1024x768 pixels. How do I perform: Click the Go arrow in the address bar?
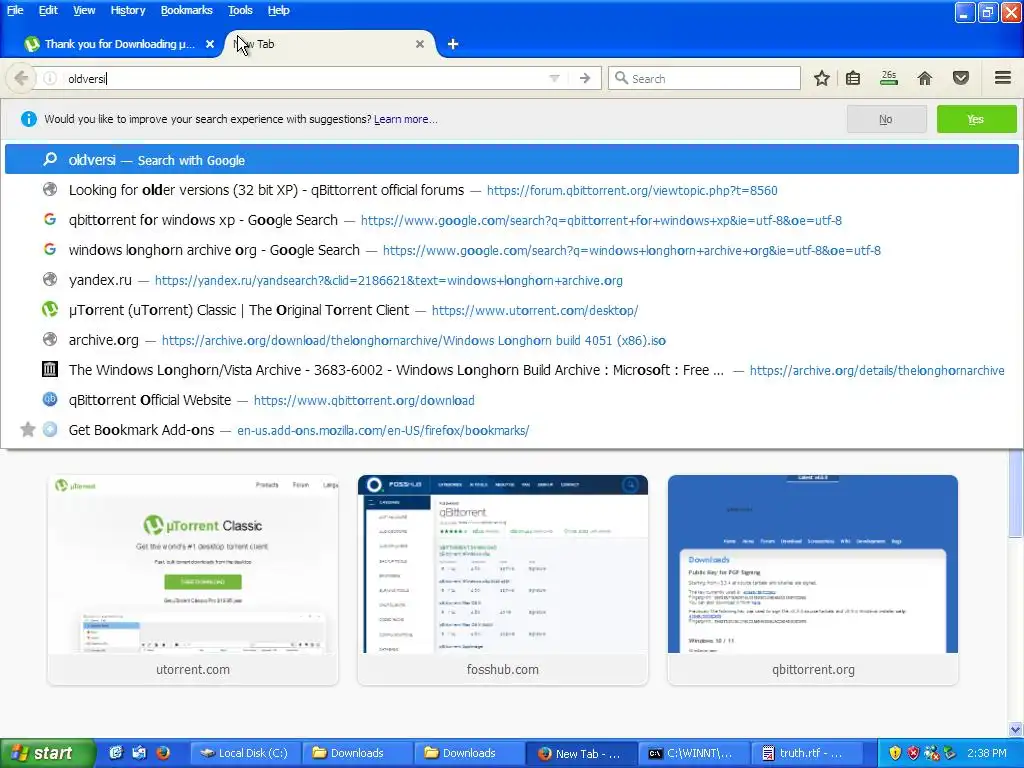[584, 78]
